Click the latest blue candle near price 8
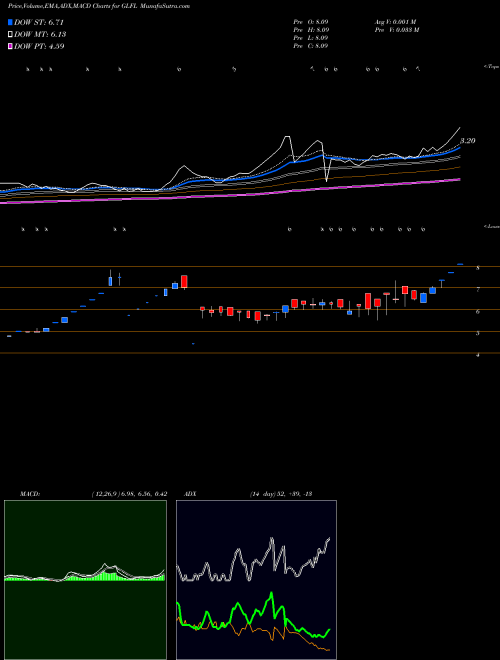 460,264
